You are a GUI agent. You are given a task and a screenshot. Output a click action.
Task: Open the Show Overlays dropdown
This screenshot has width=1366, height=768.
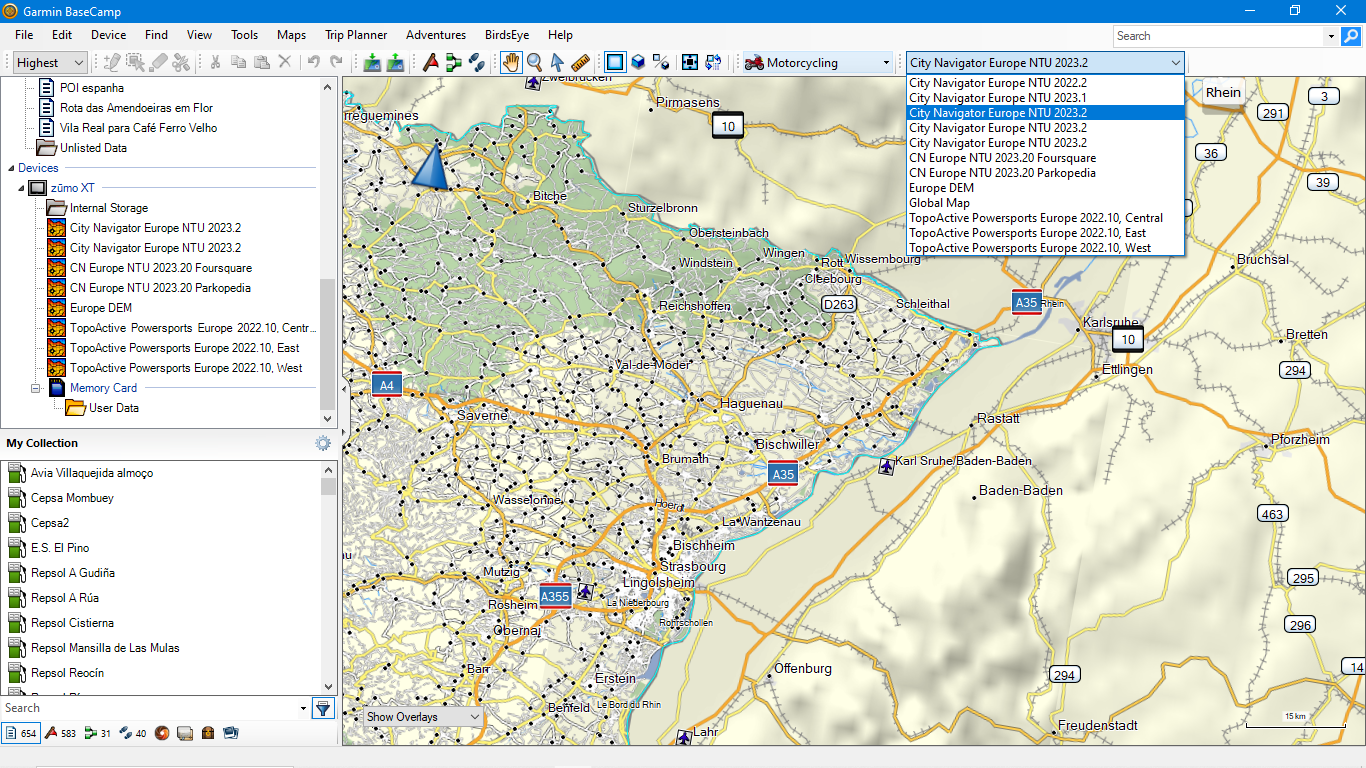click(x=423, y=717)
